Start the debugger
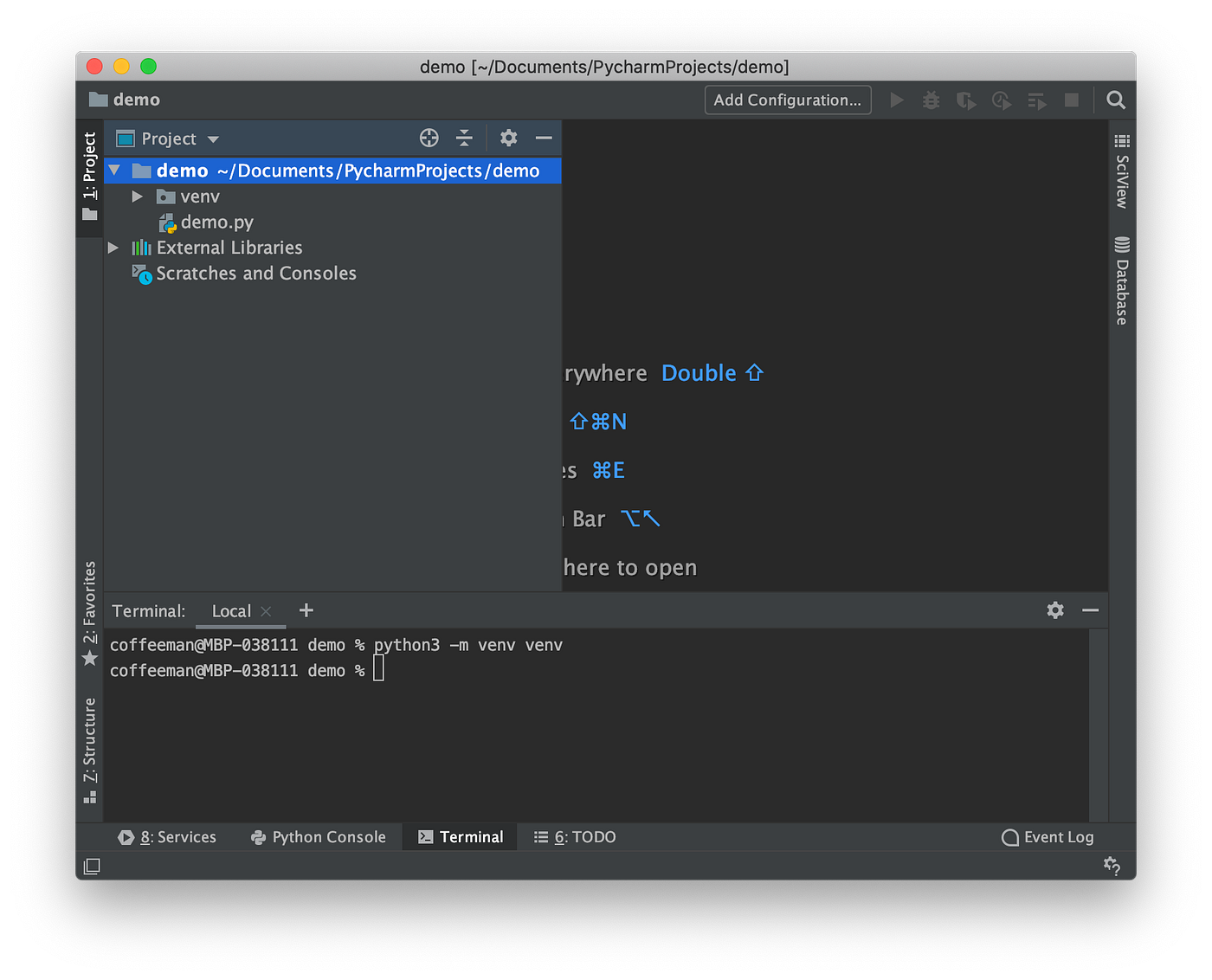This screenshot has width=1212, height=980. pyautogui.click(x=931, y=100)
